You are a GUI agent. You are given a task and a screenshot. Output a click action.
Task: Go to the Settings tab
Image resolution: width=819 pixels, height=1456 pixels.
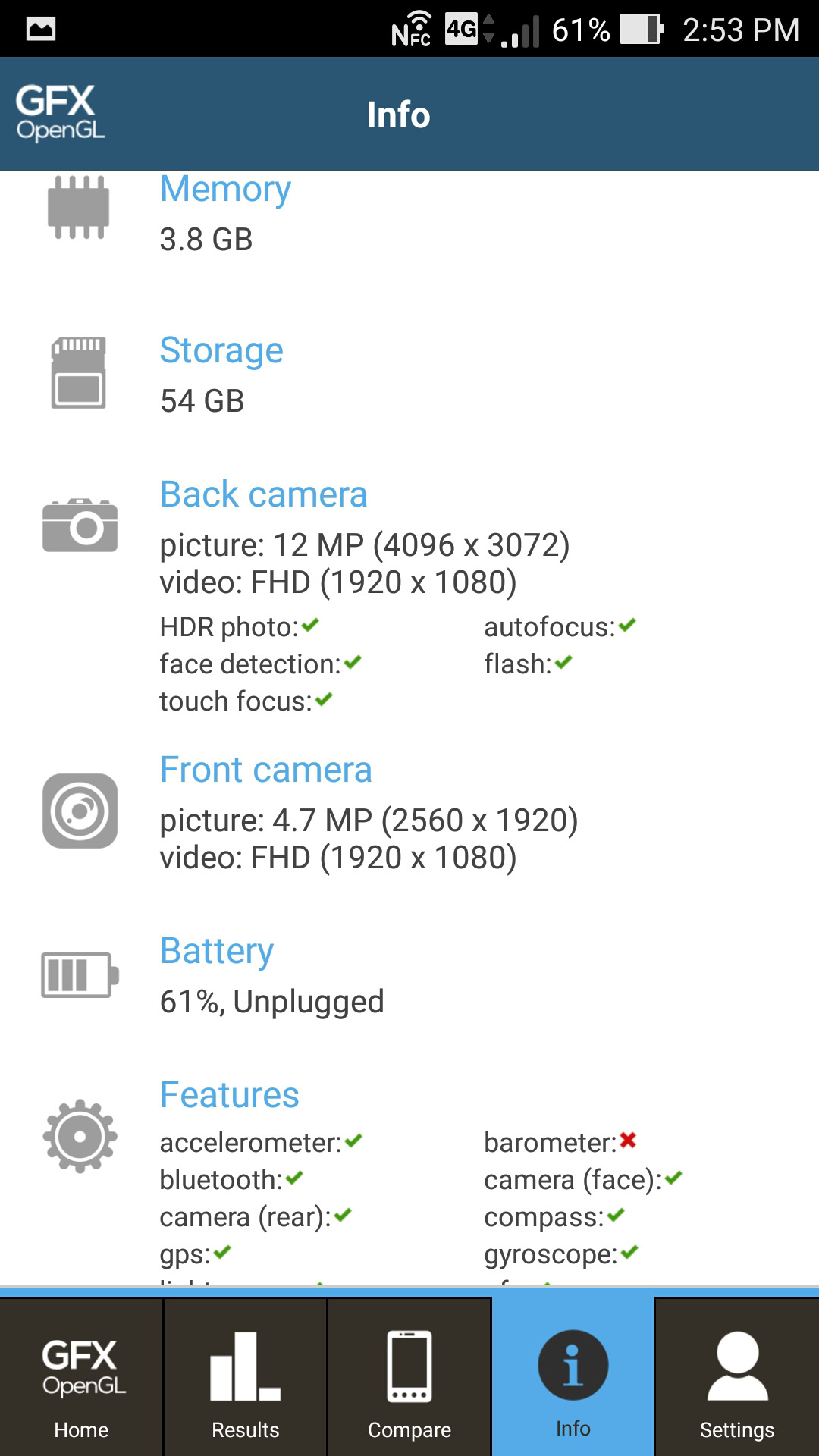pyautogui.click(x=737, y=1377)
